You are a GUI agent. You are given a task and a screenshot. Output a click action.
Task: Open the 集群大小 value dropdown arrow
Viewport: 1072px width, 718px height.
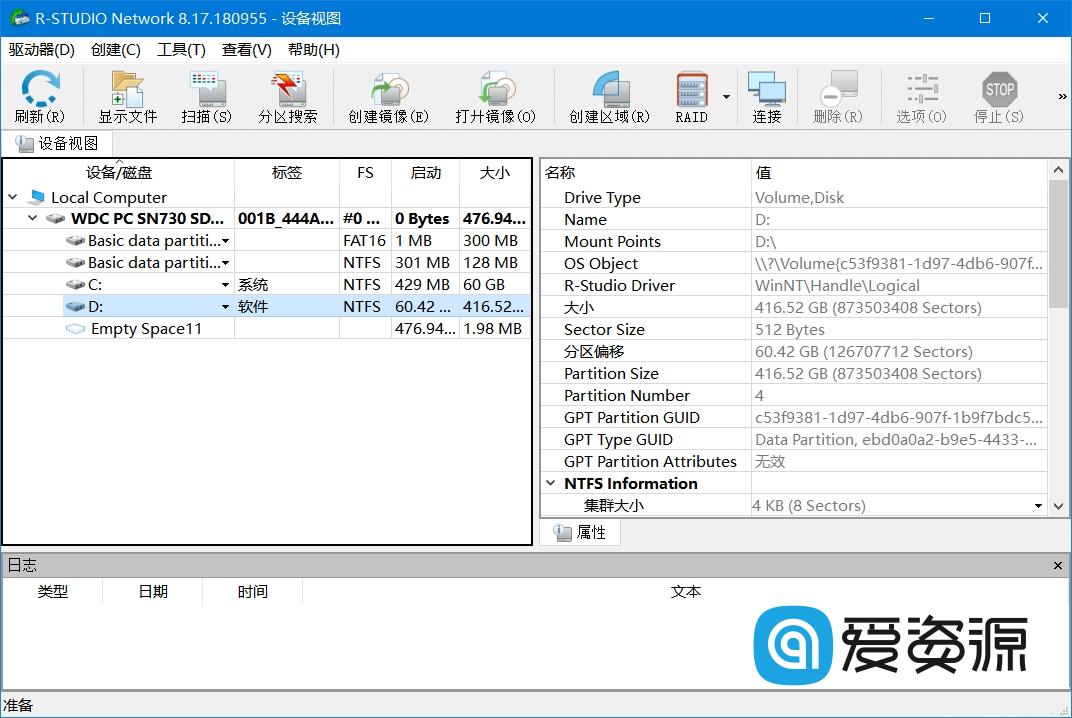click(1039, 505)
